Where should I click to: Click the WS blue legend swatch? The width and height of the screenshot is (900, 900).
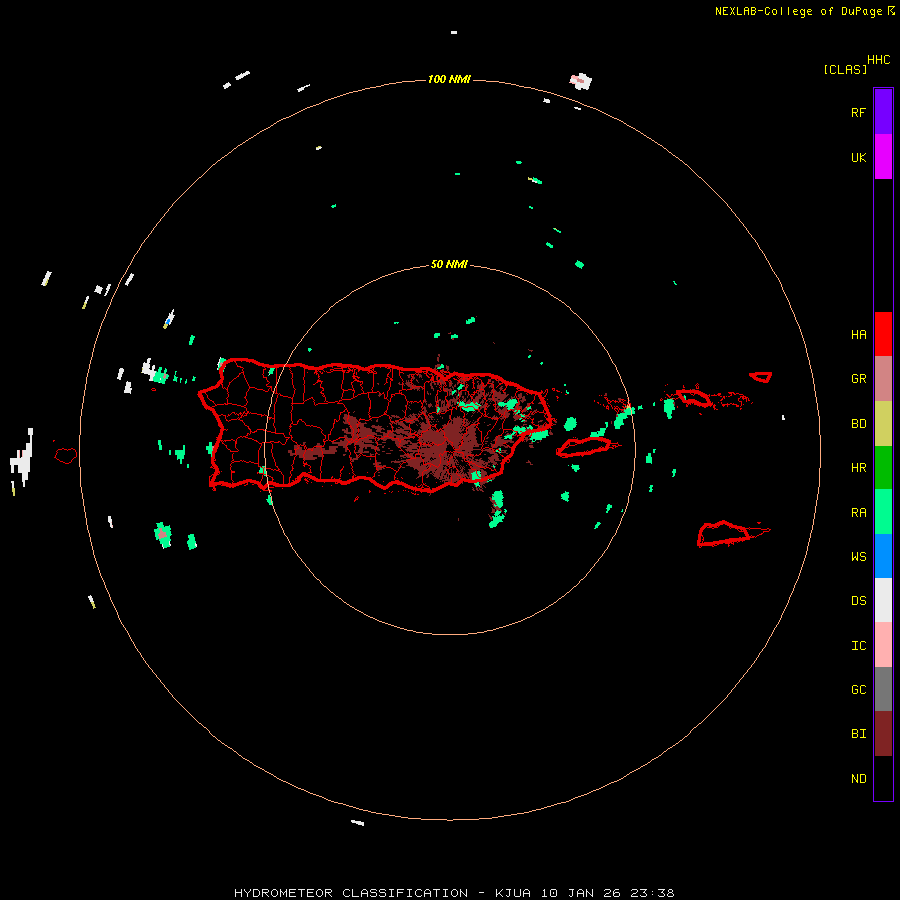click(883, 556)
